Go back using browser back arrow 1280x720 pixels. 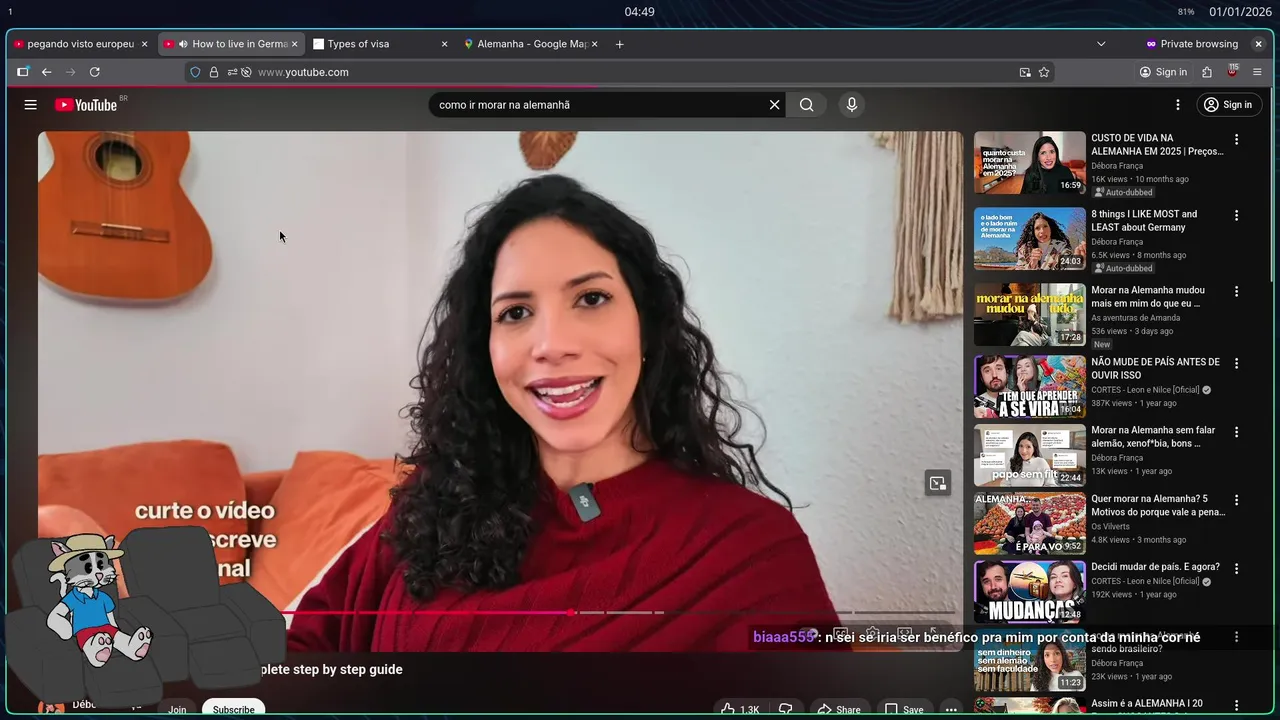[x=46, y=72]
